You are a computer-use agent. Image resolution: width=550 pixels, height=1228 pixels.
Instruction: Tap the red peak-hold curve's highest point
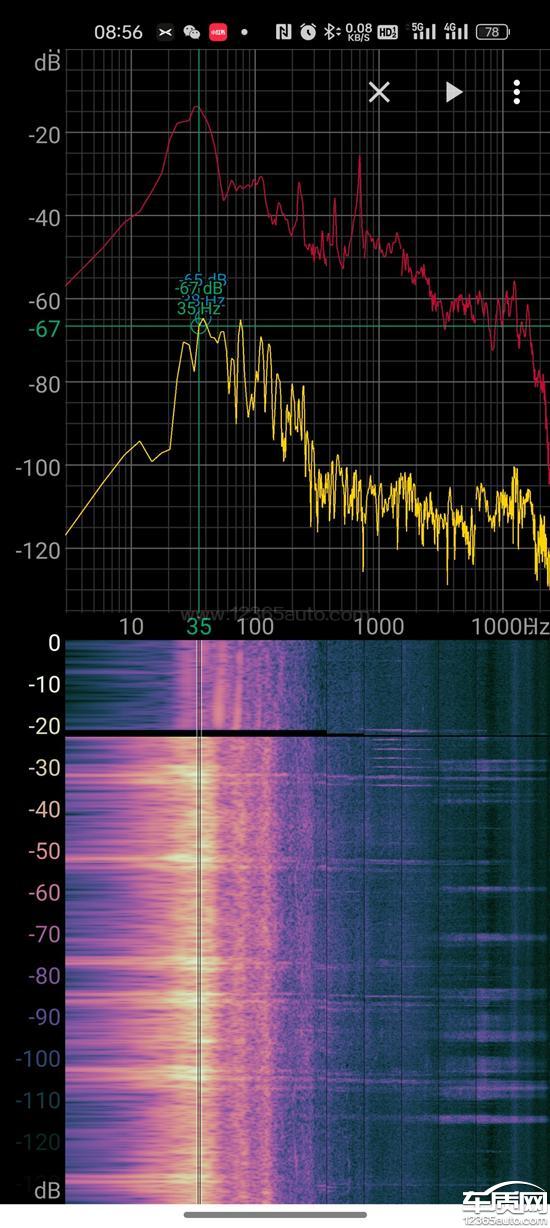click(198, 107)
